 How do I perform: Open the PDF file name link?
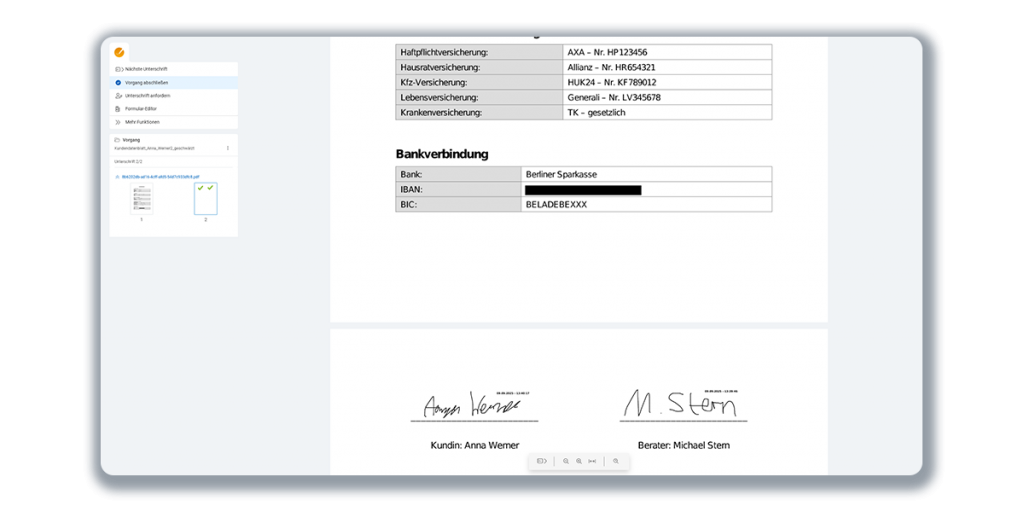click(x=159, y=175)
